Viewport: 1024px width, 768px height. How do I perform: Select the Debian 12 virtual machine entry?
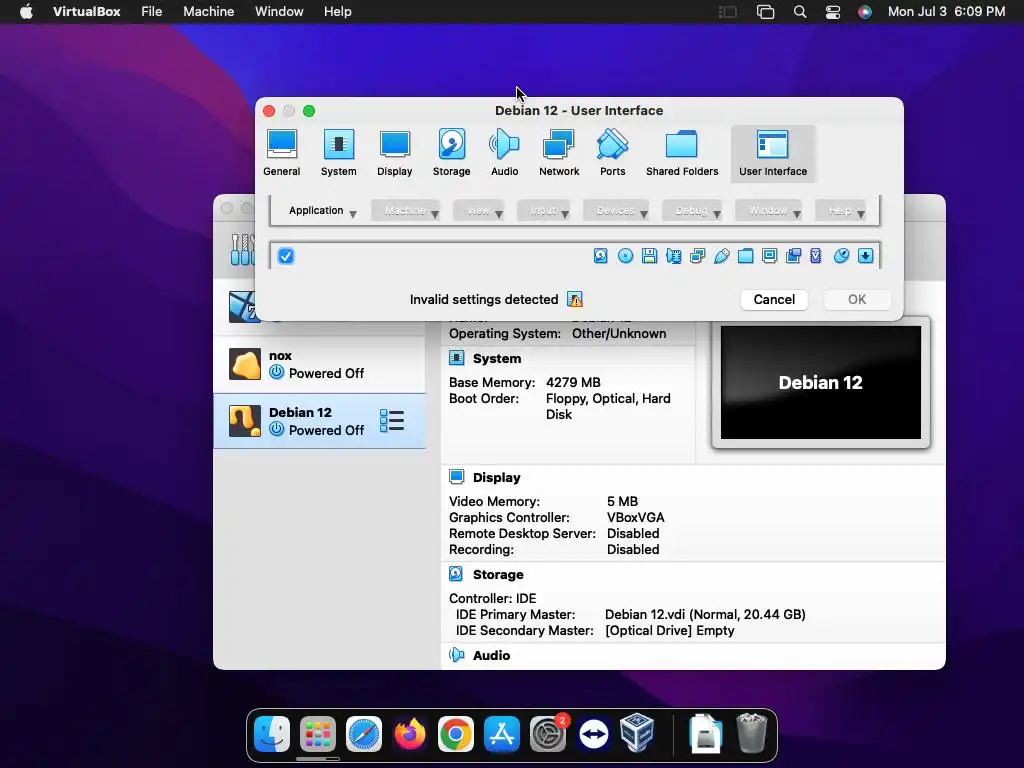point(319,421)
